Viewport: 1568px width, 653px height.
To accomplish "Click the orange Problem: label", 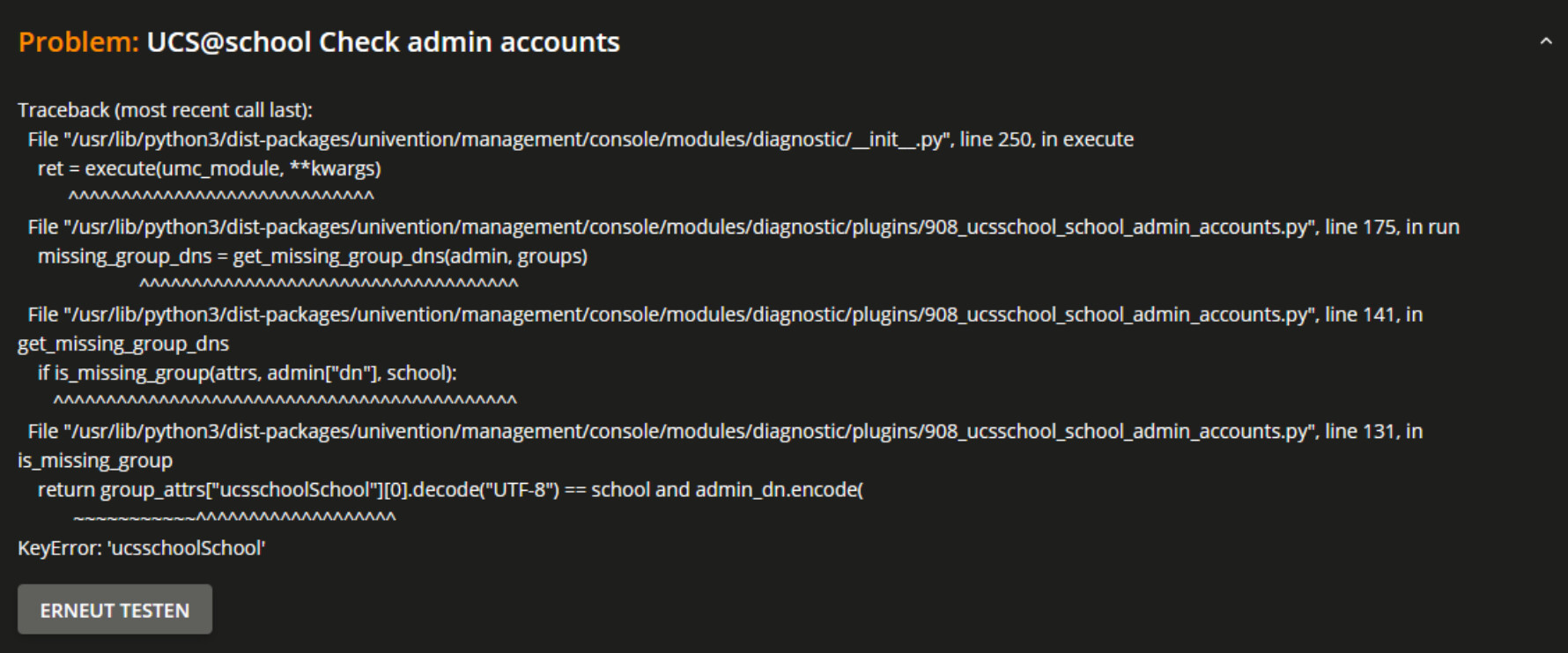I will click(78, 42).
